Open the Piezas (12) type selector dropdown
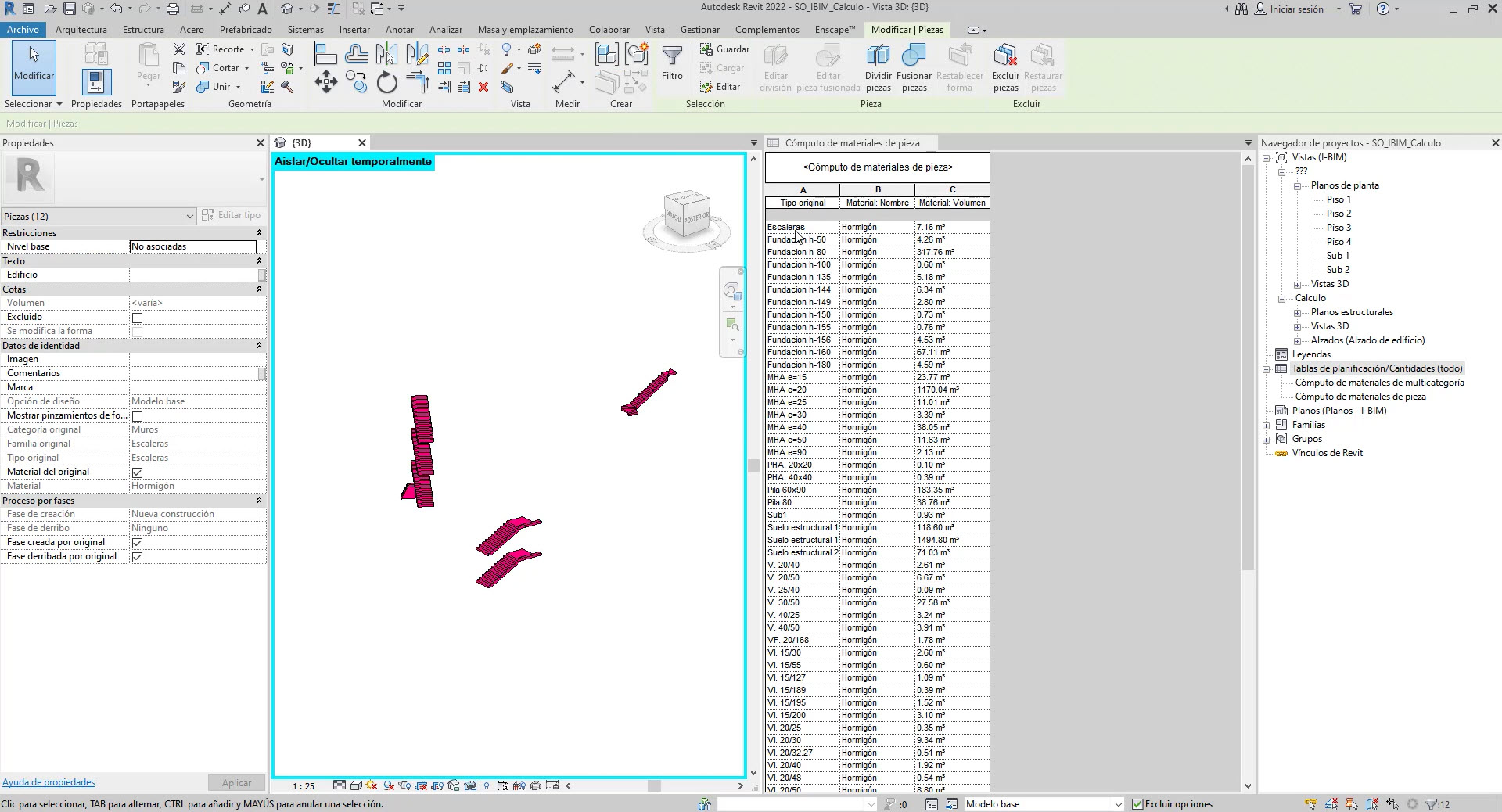Screen dimensions: 1502x812 189,217
